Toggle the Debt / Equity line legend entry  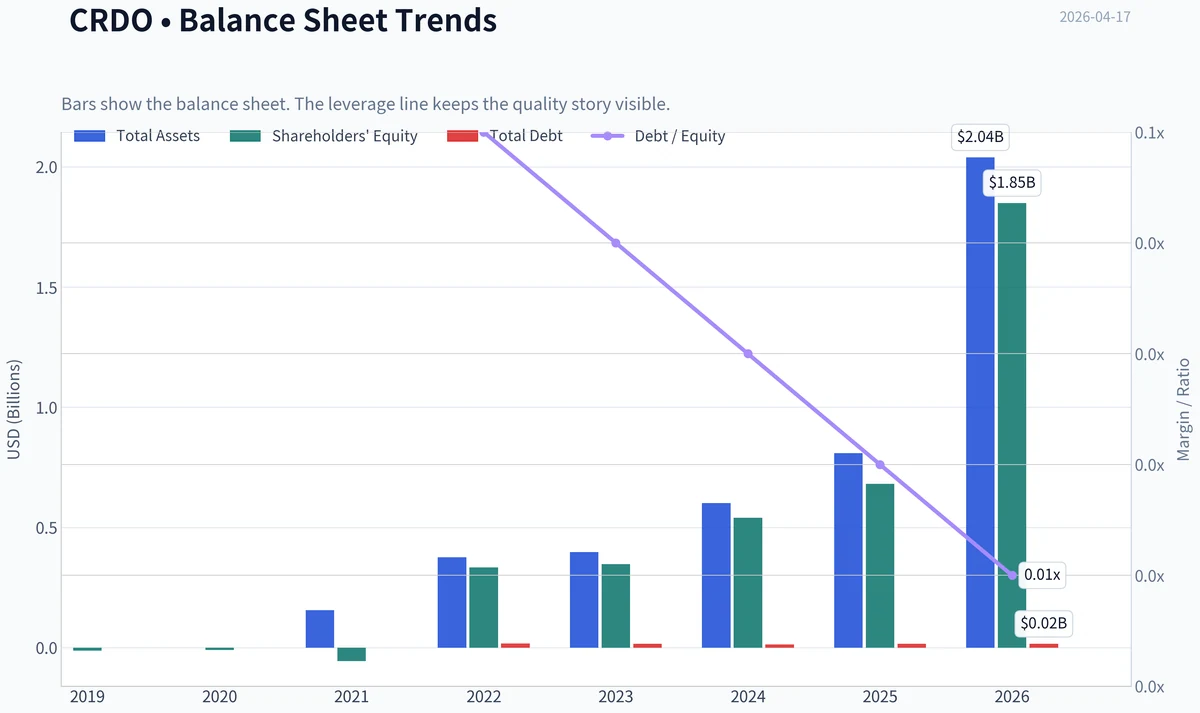click(x=659, y=136)
